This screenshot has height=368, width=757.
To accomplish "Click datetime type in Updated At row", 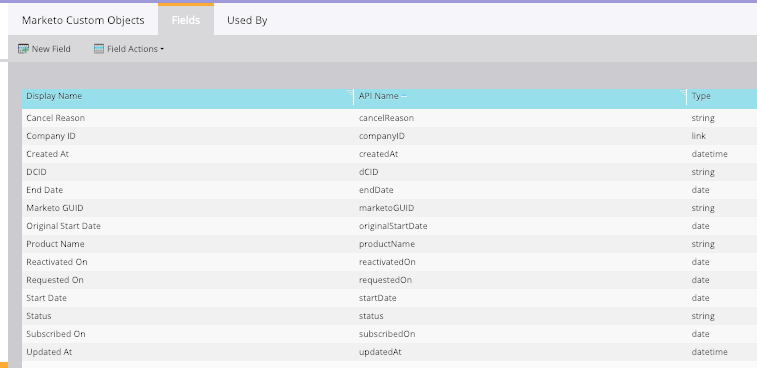I will pos(709,352).
